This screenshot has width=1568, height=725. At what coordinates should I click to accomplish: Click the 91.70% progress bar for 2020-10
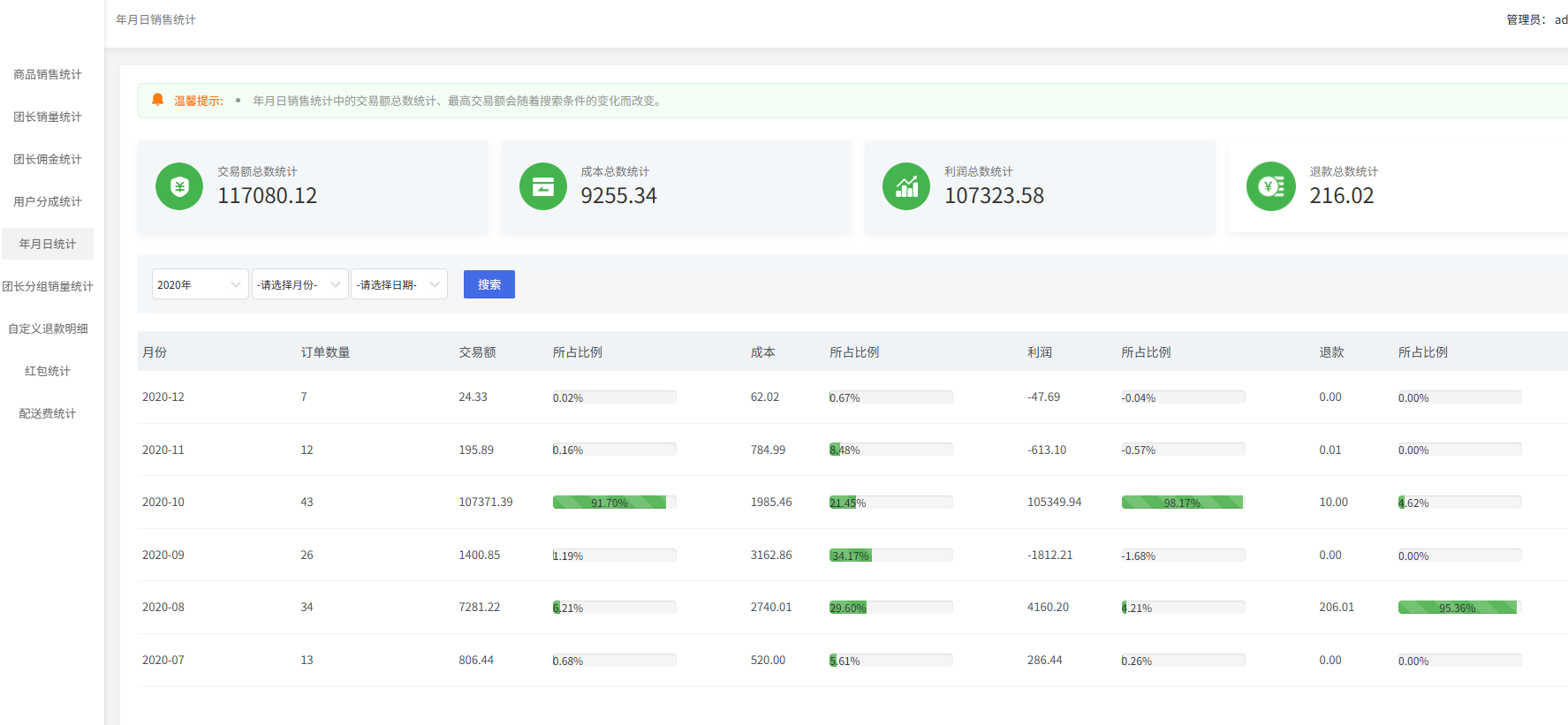[614, 502]
